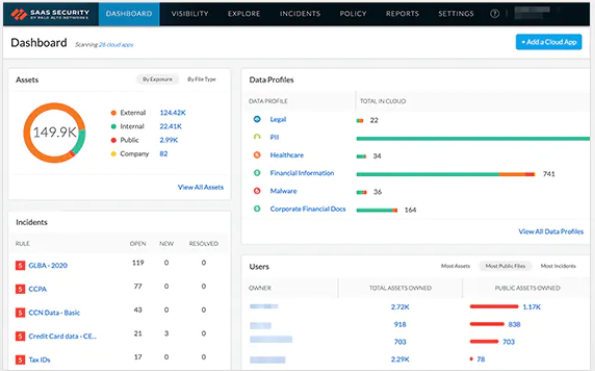The width and height of the screenshot is (595, 371).
Task: Click View All Data Profiles link
Action: [x=551, y=231]
